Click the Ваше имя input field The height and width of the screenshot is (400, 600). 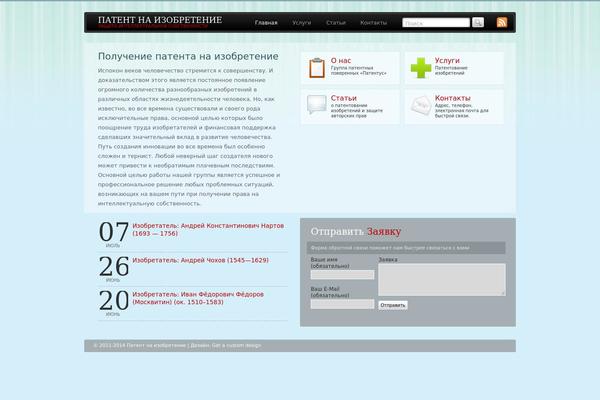342,274
